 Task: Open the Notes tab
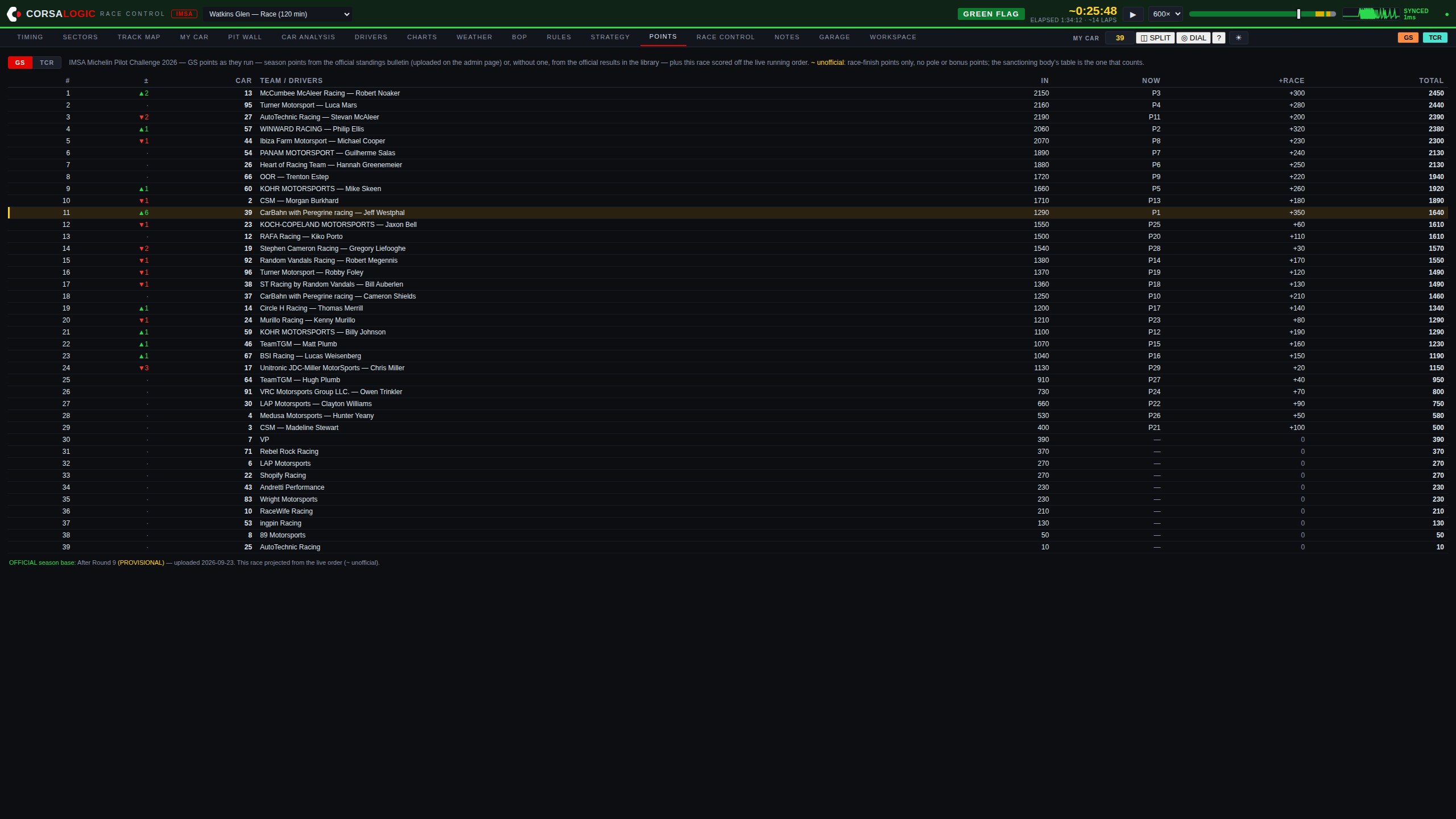pyautogui.click(x=787, y=37)
